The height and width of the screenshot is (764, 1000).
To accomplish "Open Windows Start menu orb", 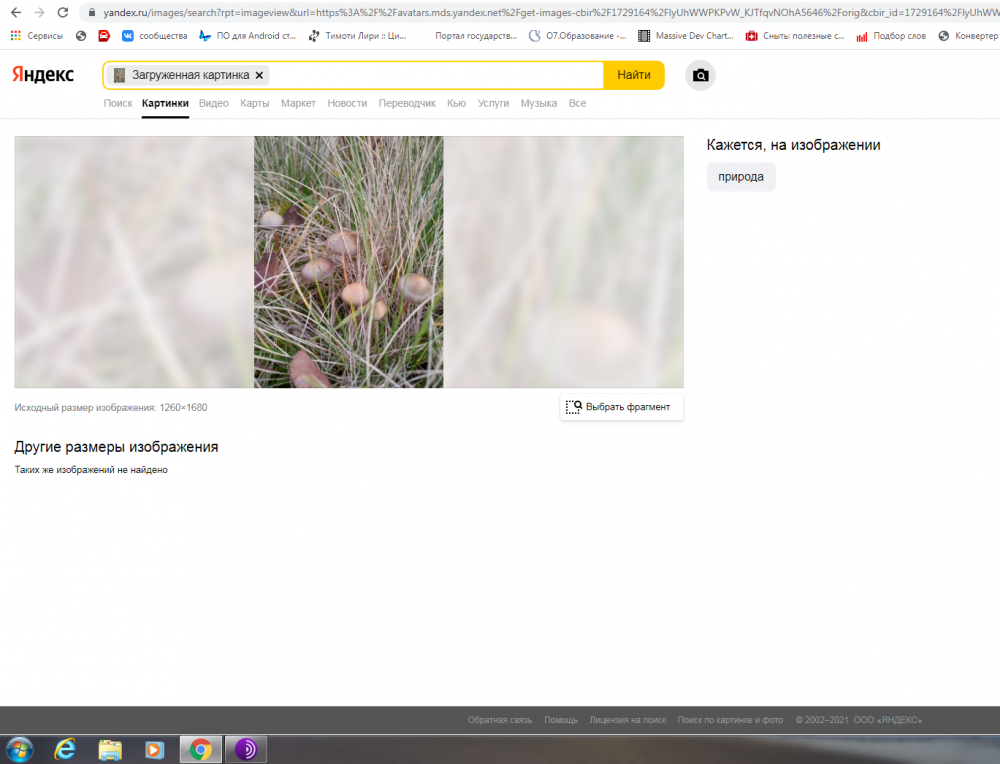I will click(19, 749).
